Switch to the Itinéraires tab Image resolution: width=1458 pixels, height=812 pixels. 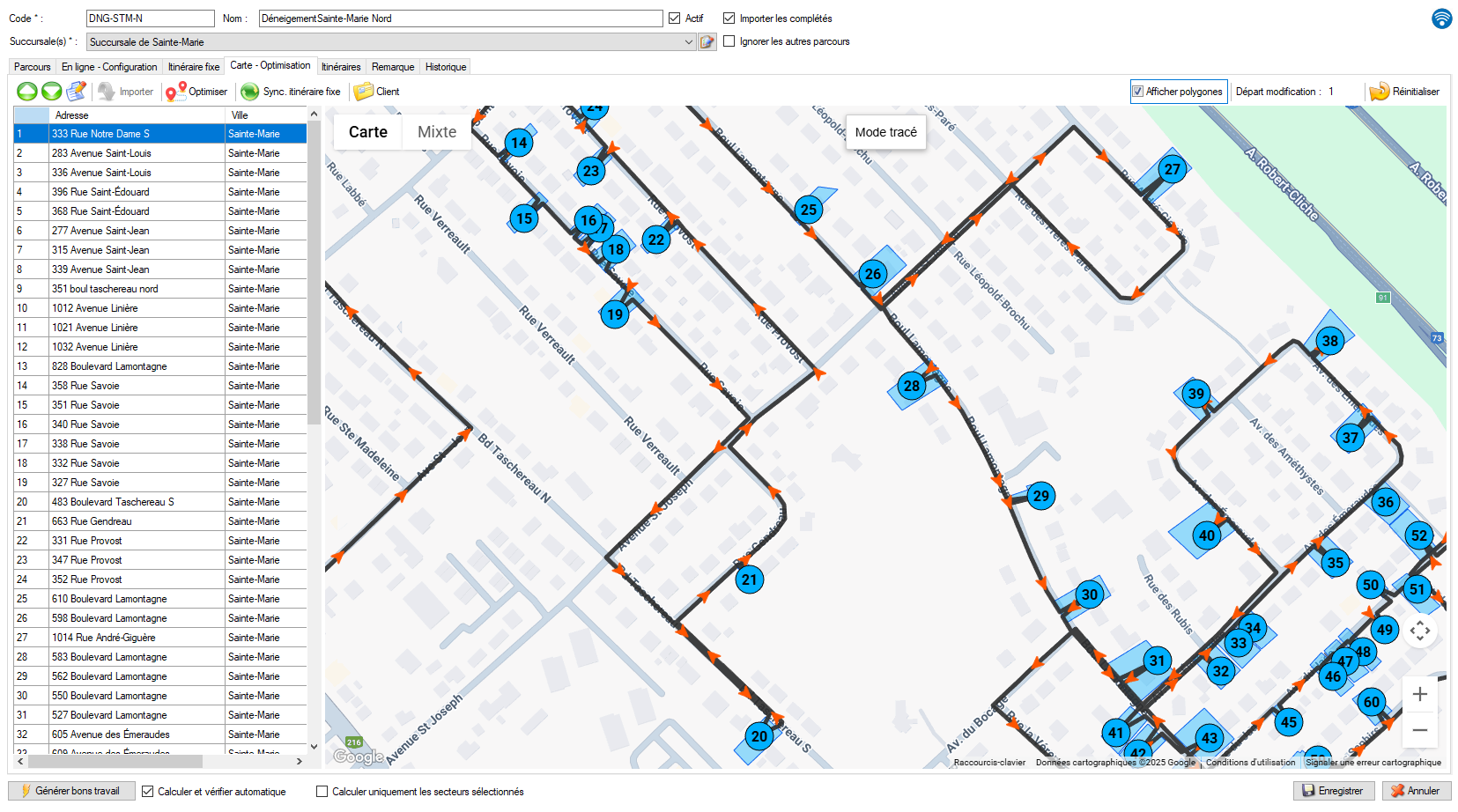click(341, 67)
